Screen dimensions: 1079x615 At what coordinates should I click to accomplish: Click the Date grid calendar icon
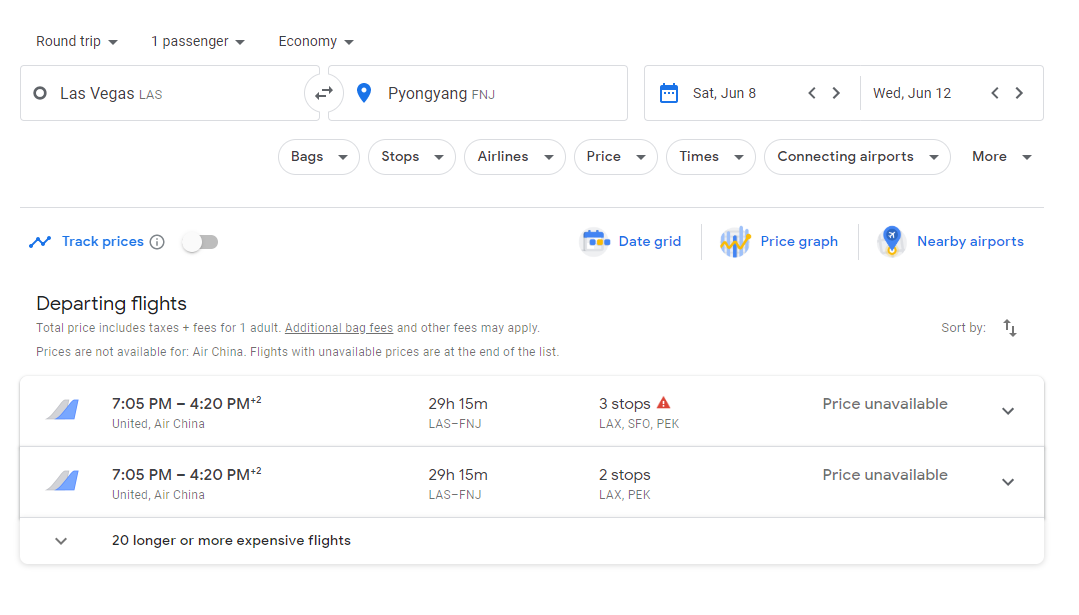596,241
